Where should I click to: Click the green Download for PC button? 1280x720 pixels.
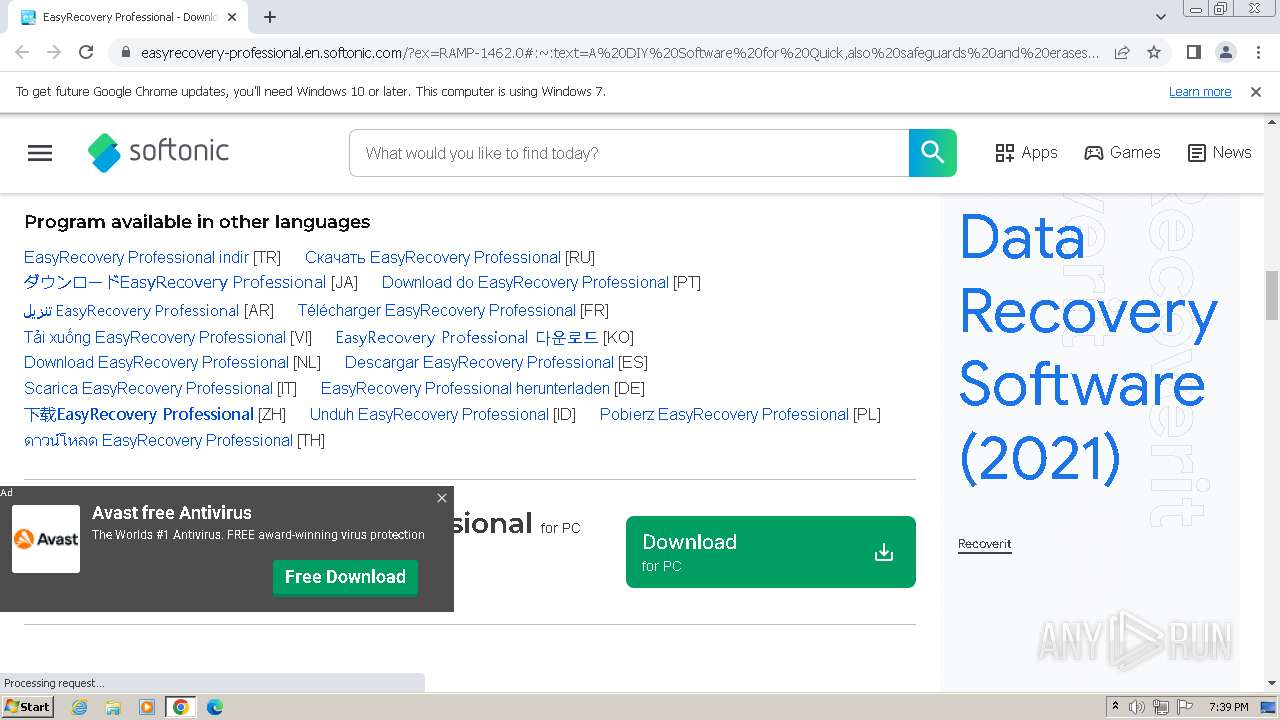pos(770,552)
